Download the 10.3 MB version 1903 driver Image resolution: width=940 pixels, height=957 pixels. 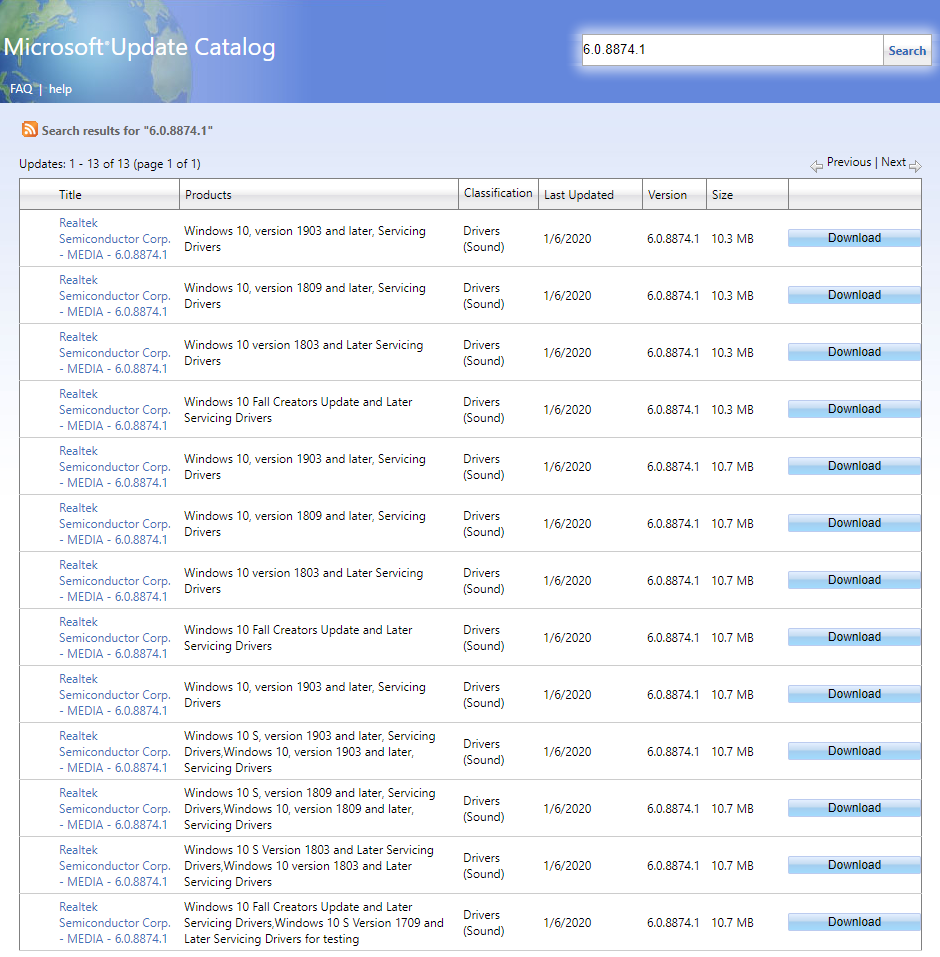pos(854,238)
